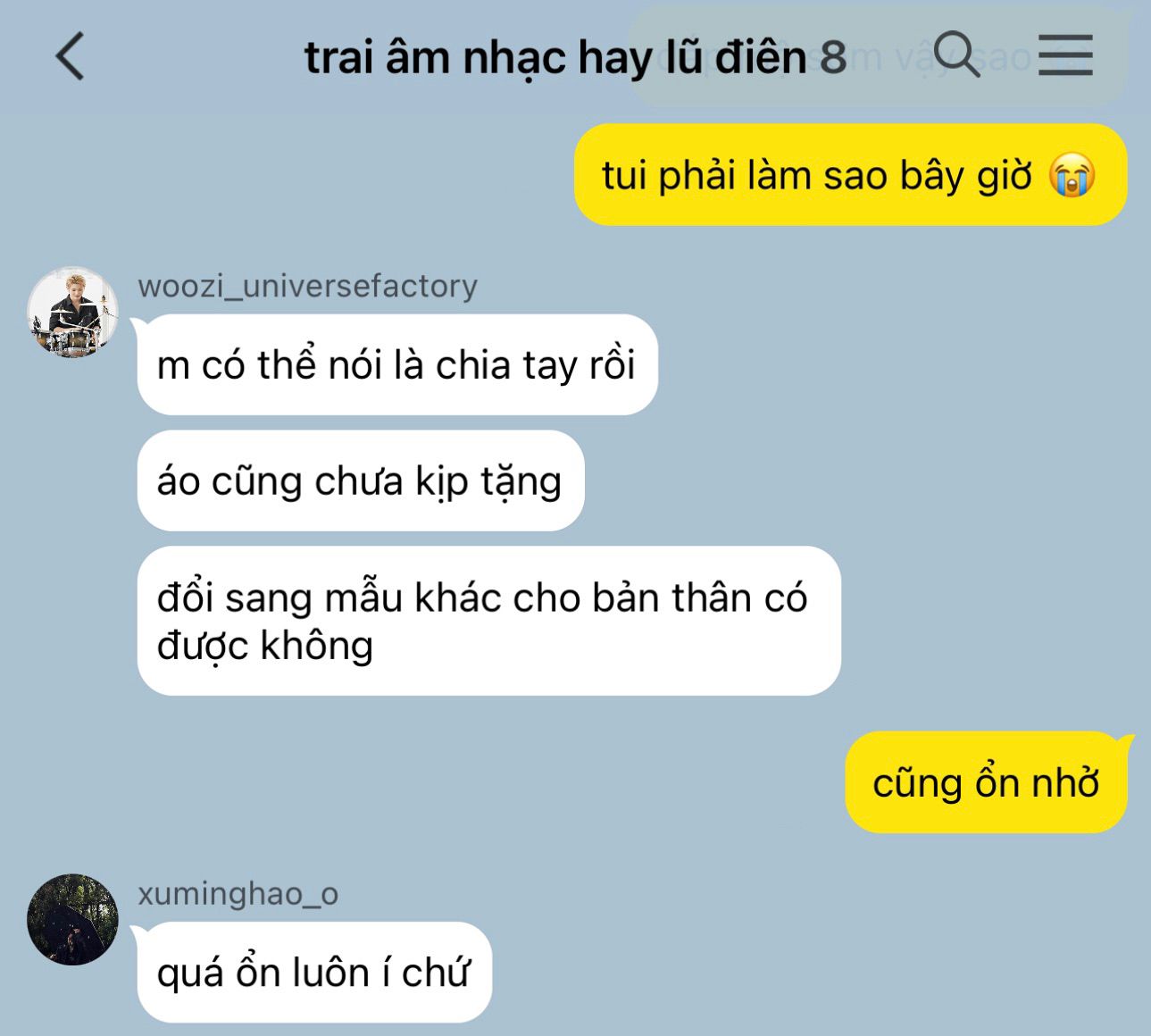
Task: Click the woozi_universefactory username label
Action: 308,286
